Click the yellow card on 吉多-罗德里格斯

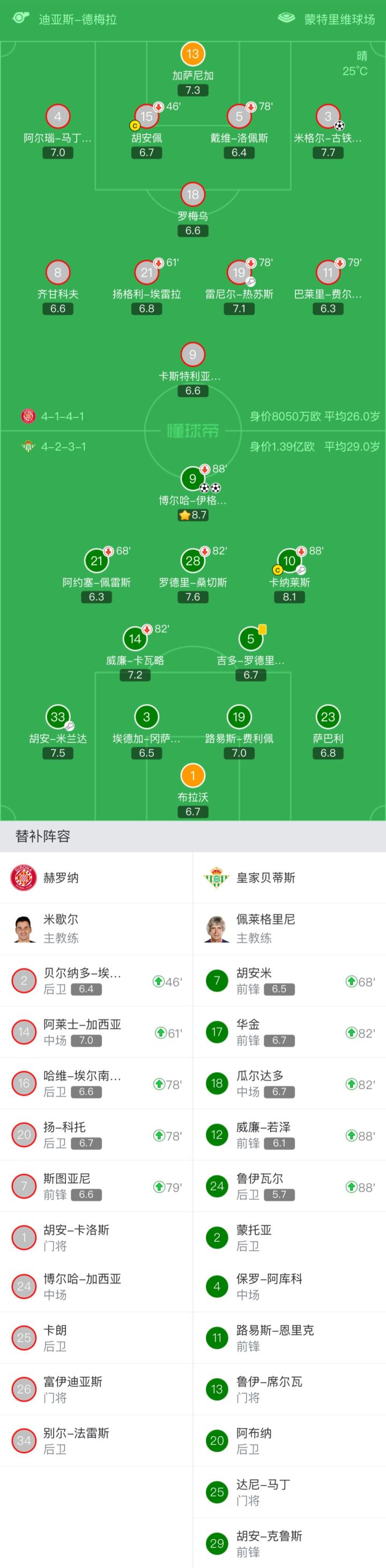pyautogui.click(x=262, y=629)
